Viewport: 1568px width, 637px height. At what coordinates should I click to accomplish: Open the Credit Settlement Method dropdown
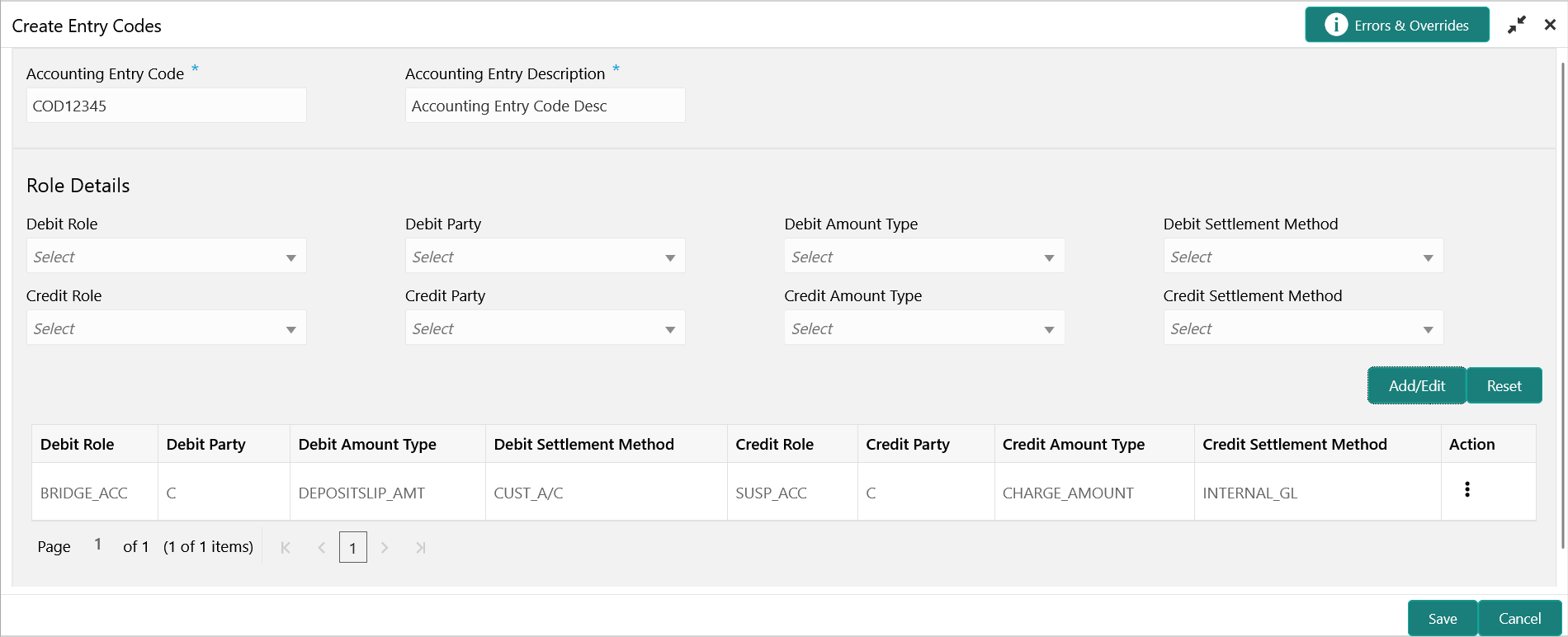click(x=1302, y=328)
